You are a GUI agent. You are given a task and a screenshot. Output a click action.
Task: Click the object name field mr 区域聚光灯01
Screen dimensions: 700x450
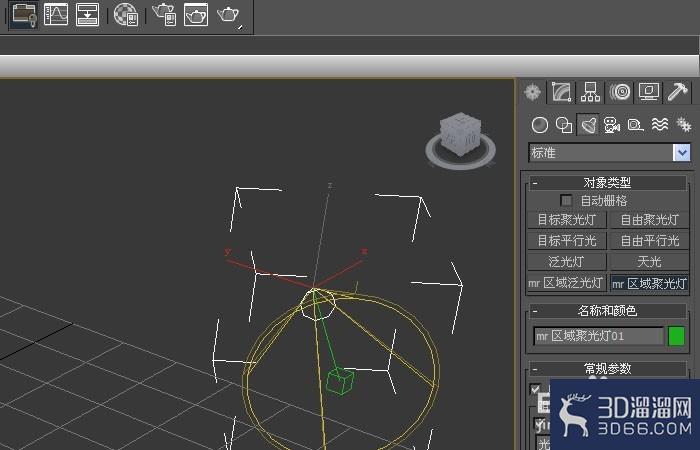[598, 336]
